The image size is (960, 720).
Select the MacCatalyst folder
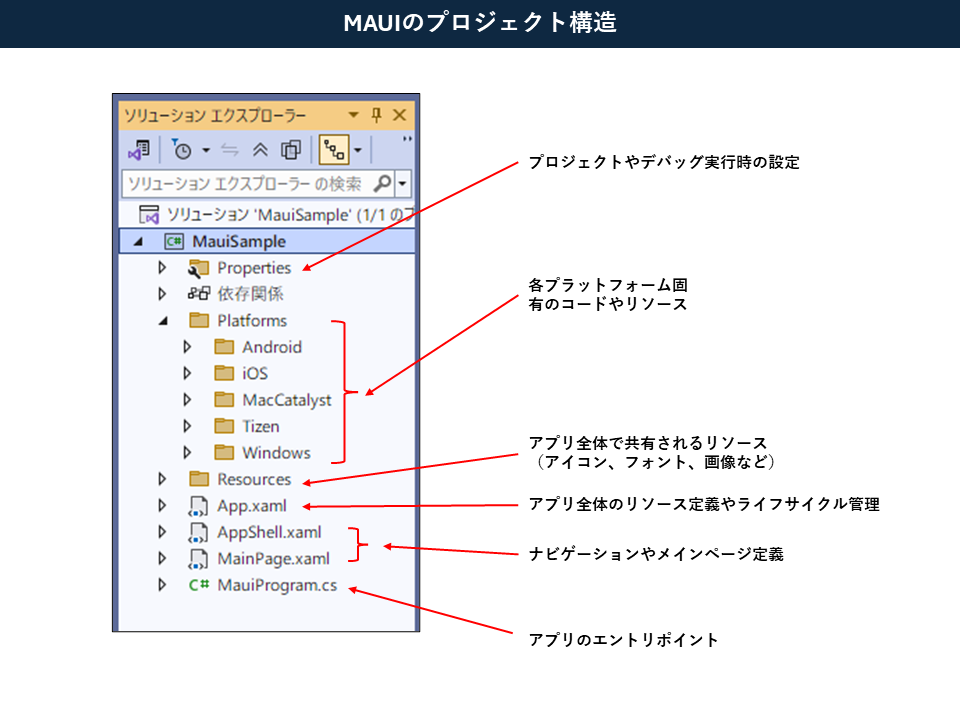pos(287,400)
